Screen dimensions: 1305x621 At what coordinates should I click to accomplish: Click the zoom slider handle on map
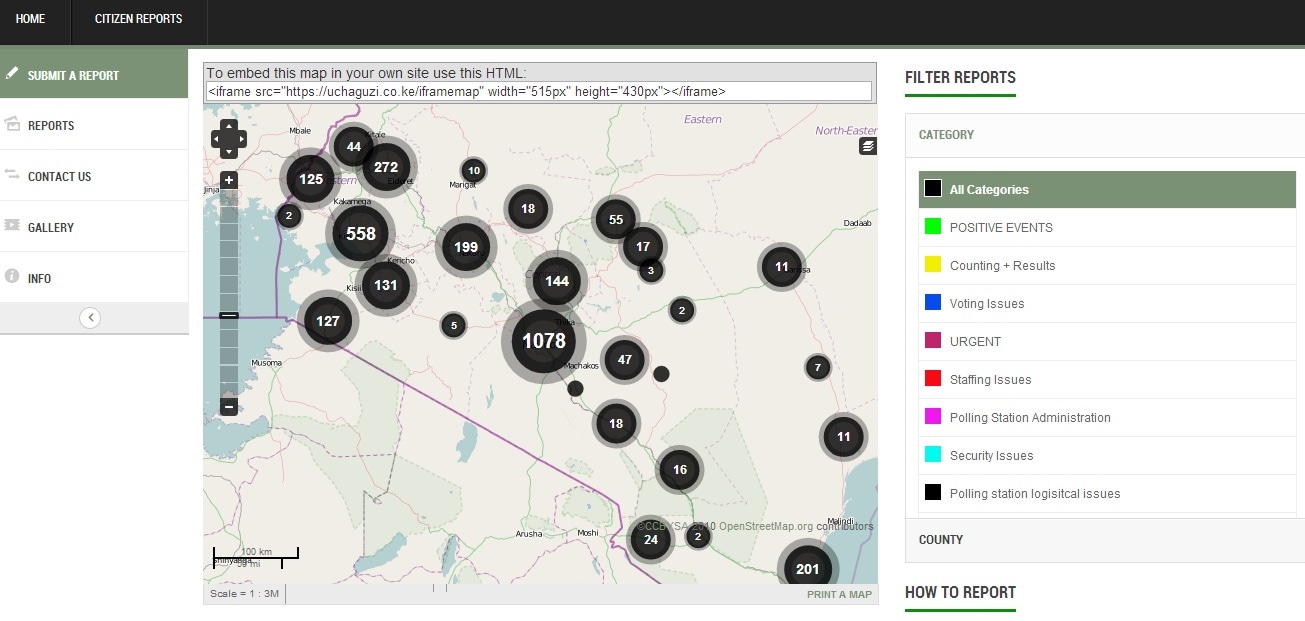[229, 316]
